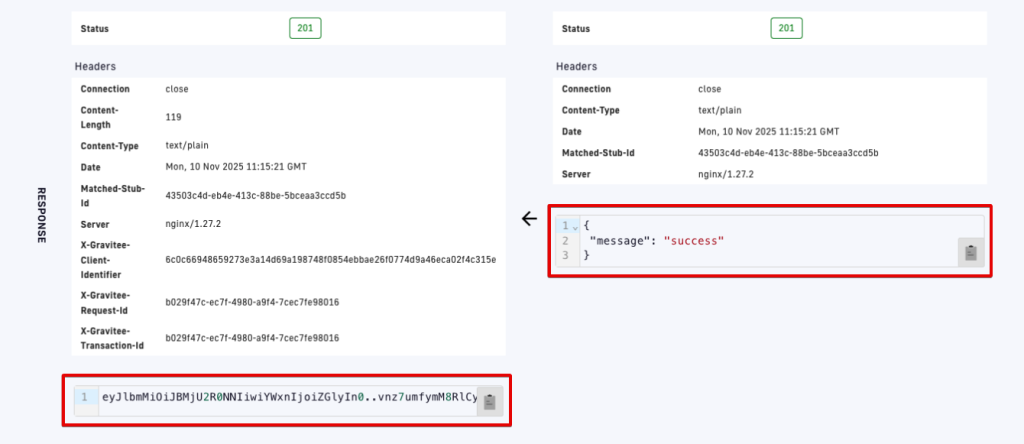Click inside the encrypted token code field
The width and height of the screenshot is (1024, 444).
click(288, 397)
